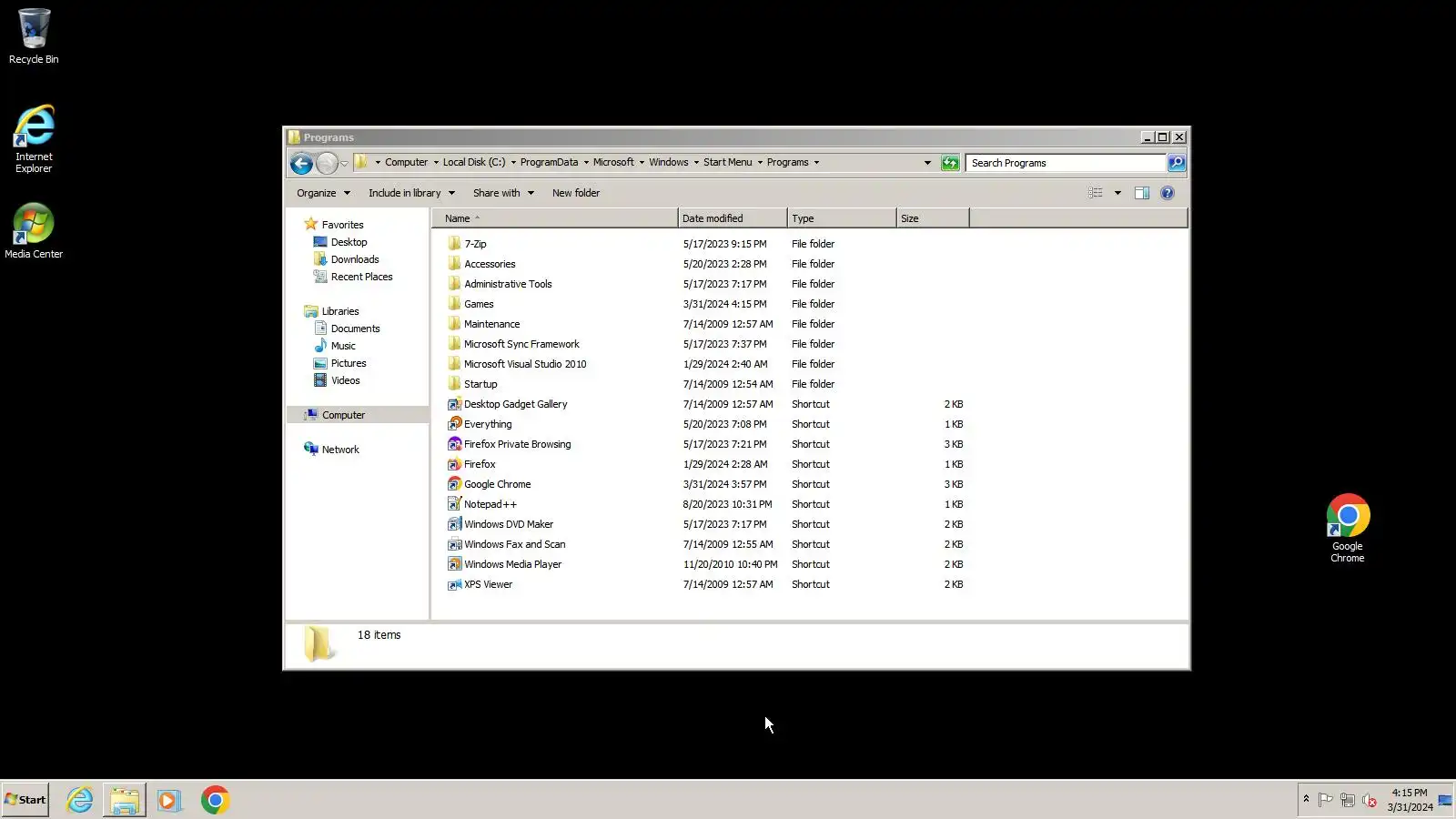The image size is (1456, 819).
Task: Open the network tray icon
Action: coord(1347,800)
